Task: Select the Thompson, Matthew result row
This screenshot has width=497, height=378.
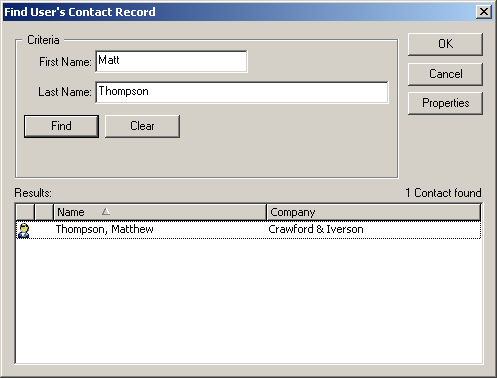Action: click(x=248, y=230)
